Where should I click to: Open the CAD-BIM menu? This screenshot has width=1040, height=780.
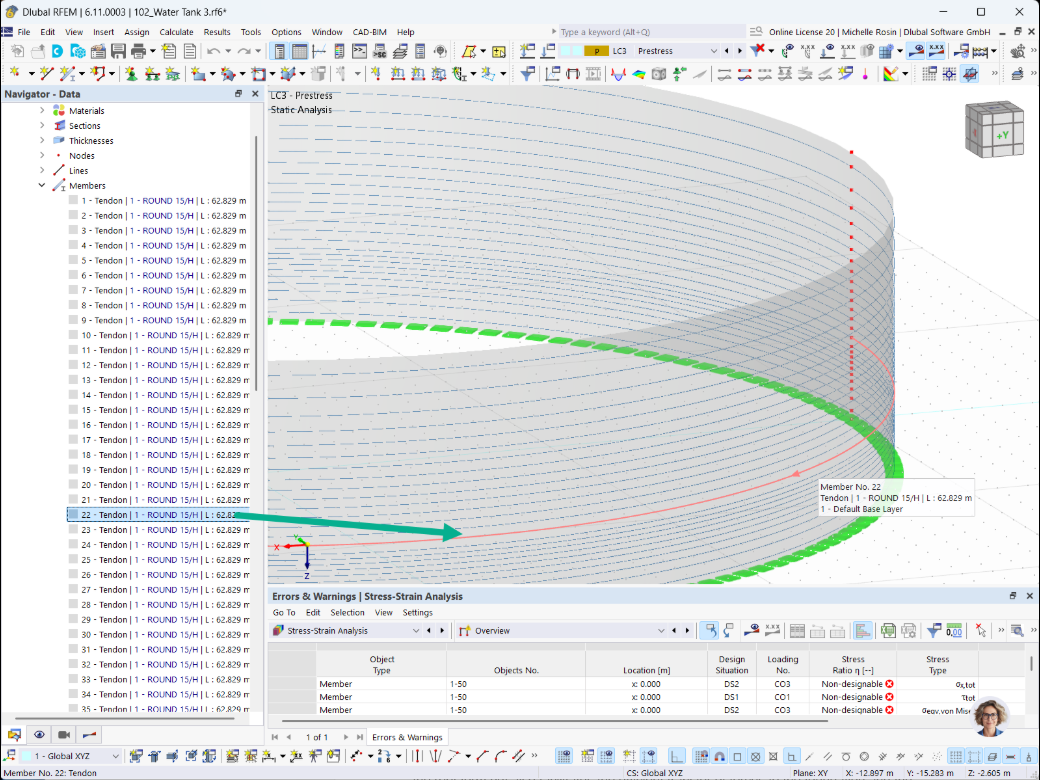point(369,32)
